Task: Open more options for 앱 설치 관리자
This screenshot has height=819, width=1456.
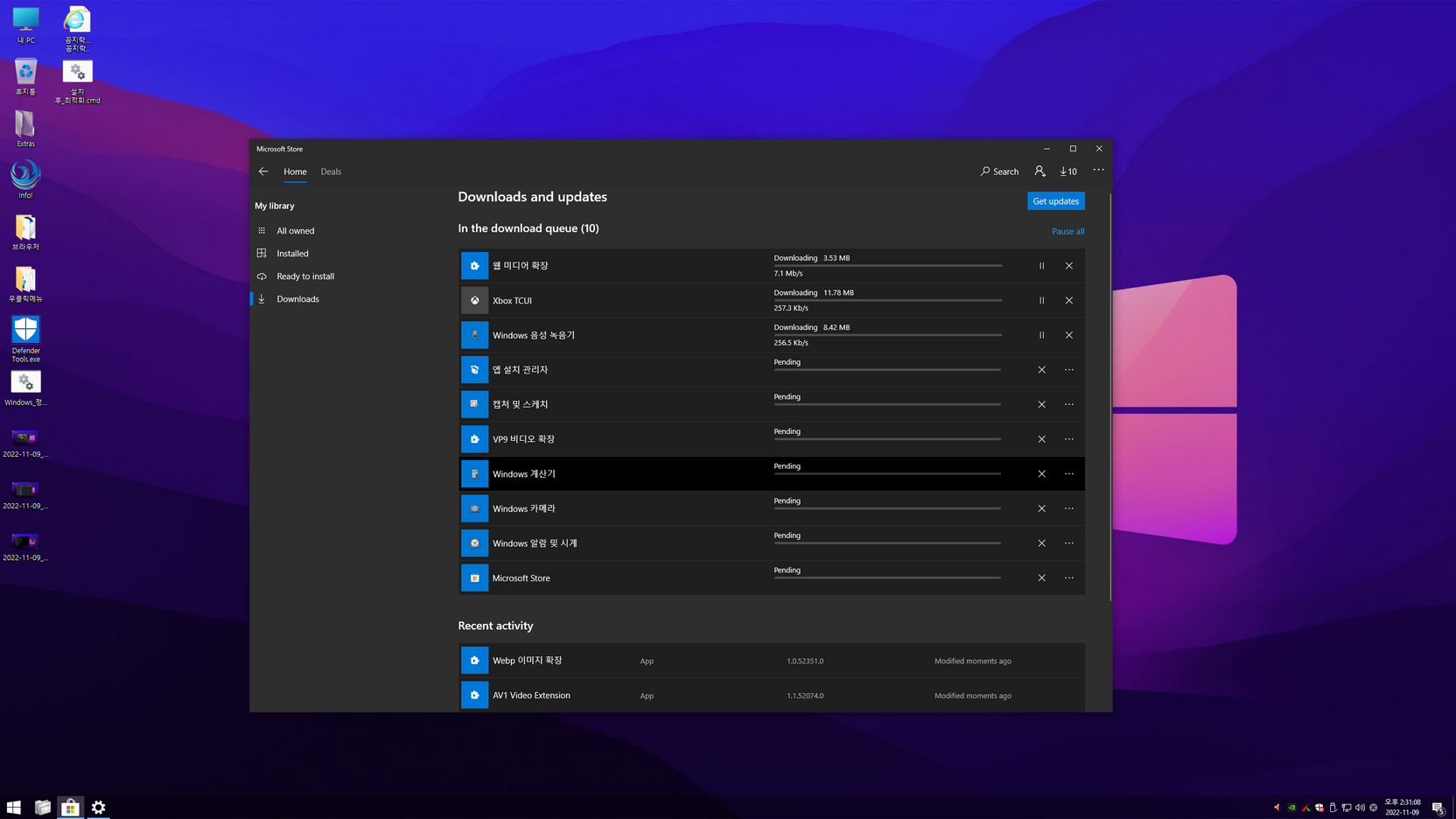Action: [1069, 369]
